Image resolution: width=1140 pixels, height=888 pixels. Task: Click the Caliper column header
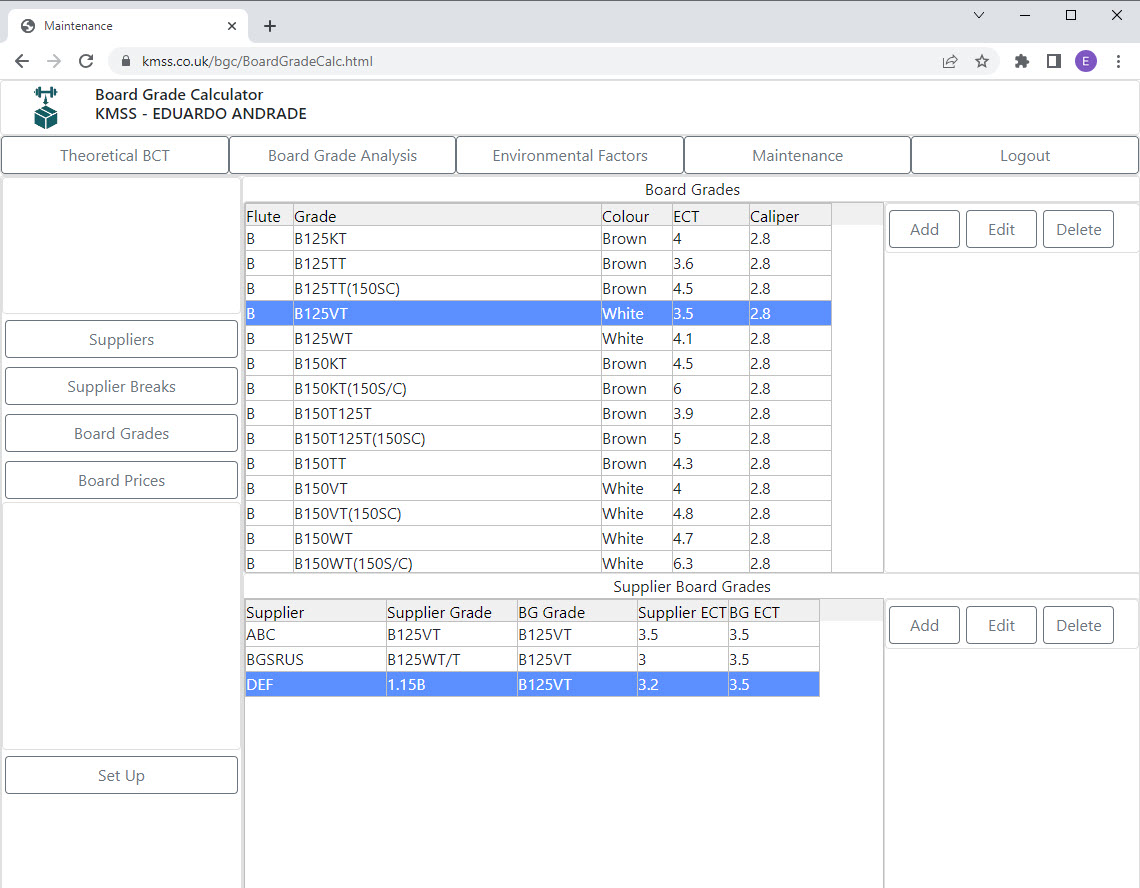(790, 216)
